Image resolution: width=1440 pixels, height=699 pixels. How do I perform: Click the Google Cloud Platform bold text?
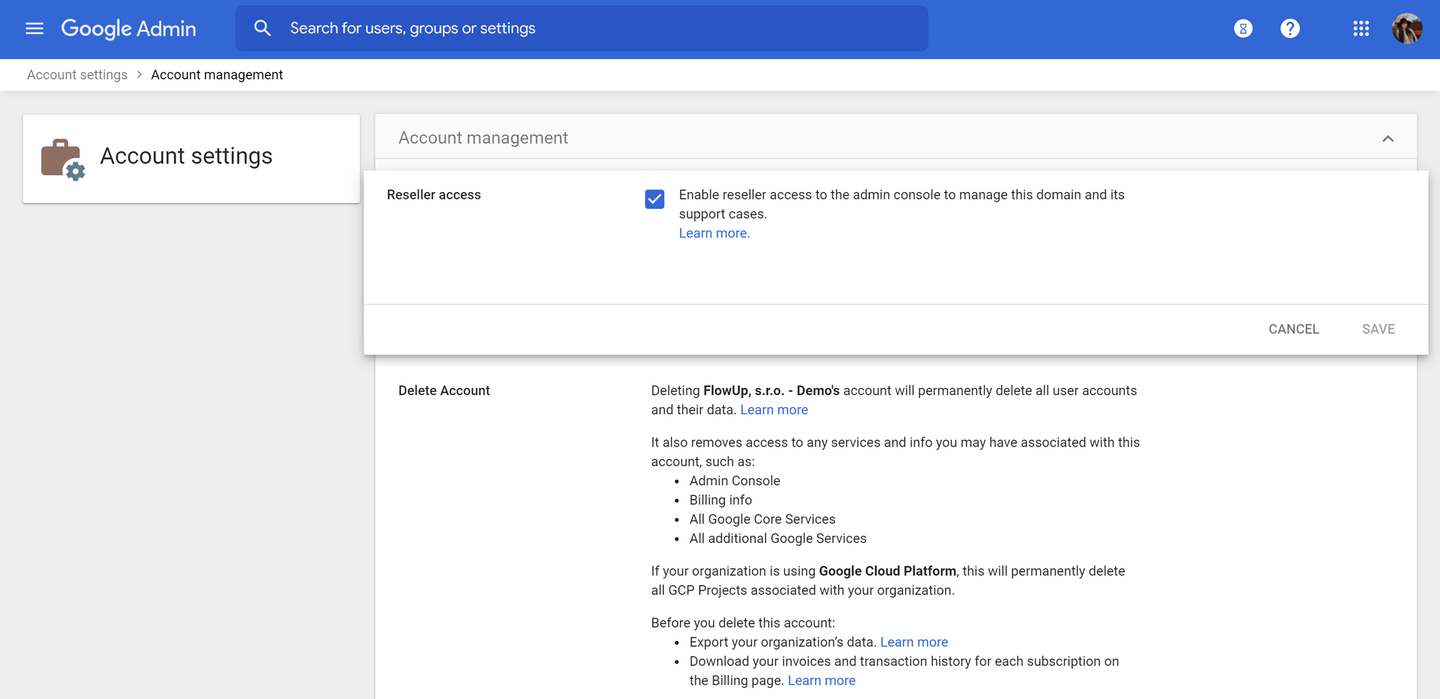(x=887, y=571)
